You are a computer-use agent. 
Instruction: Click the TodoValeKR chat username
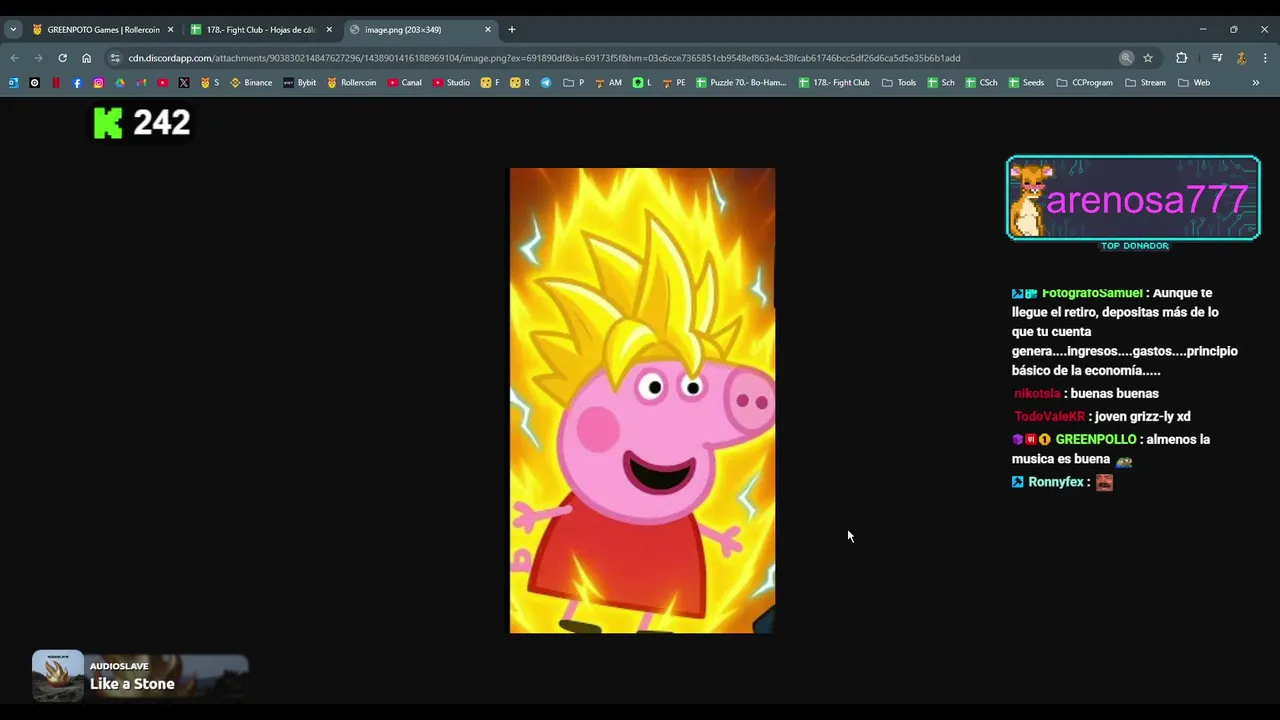point(1049,417)
